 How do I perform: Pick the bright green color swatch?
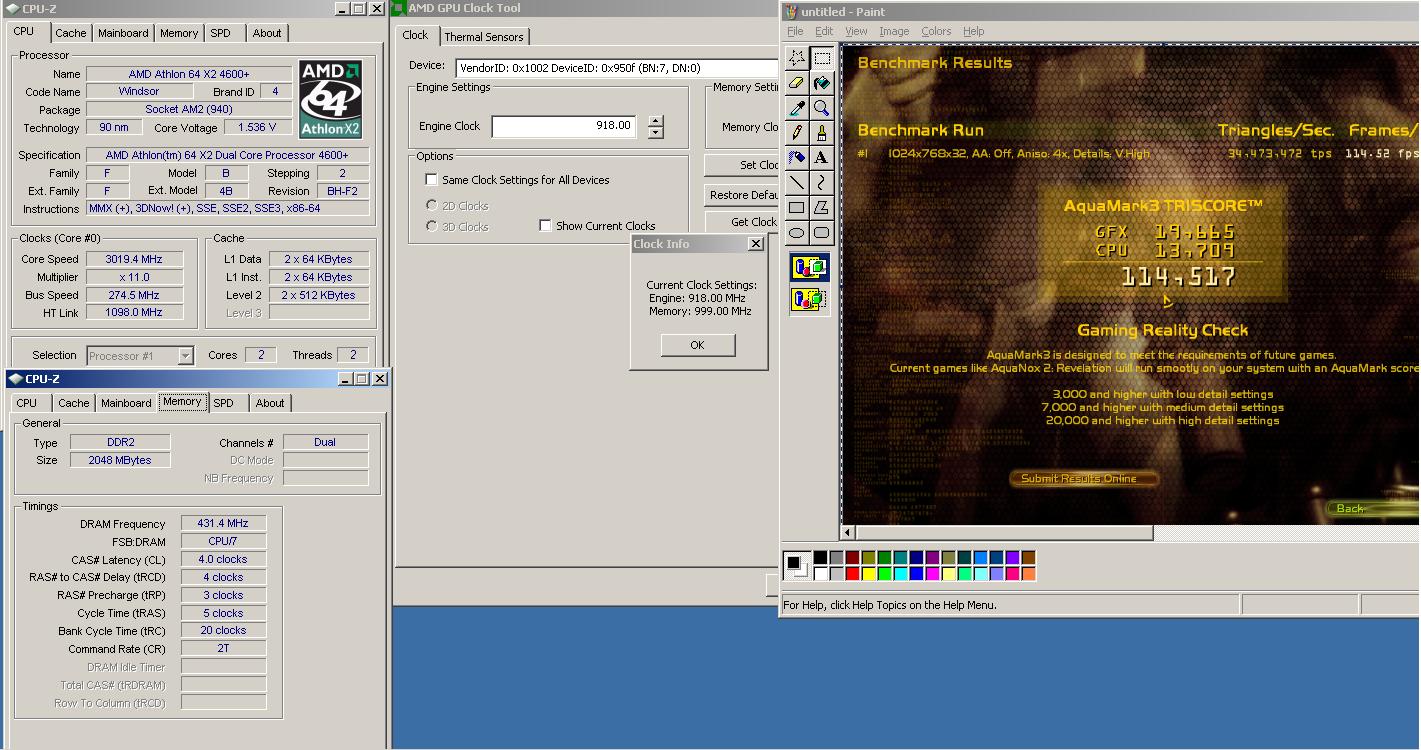pos(884,574)
